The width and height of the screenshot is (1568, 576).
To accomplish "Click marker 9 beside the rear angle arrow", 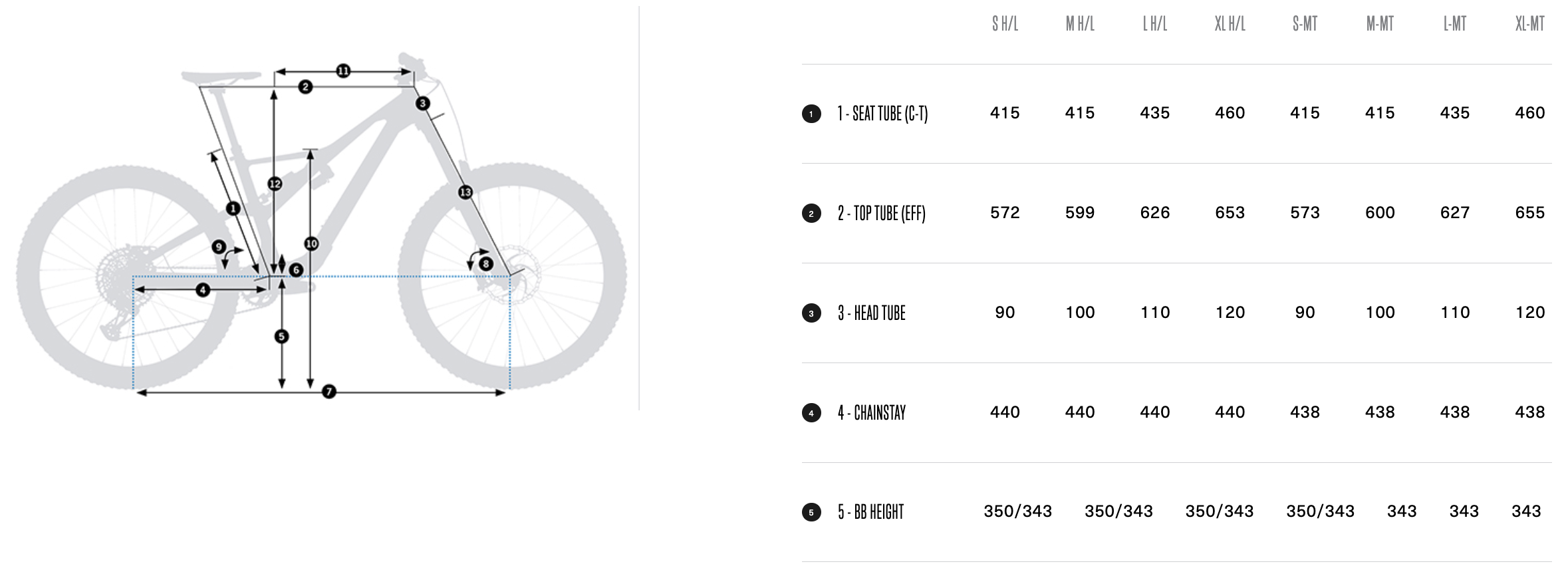I will click(x=218, y=247).
